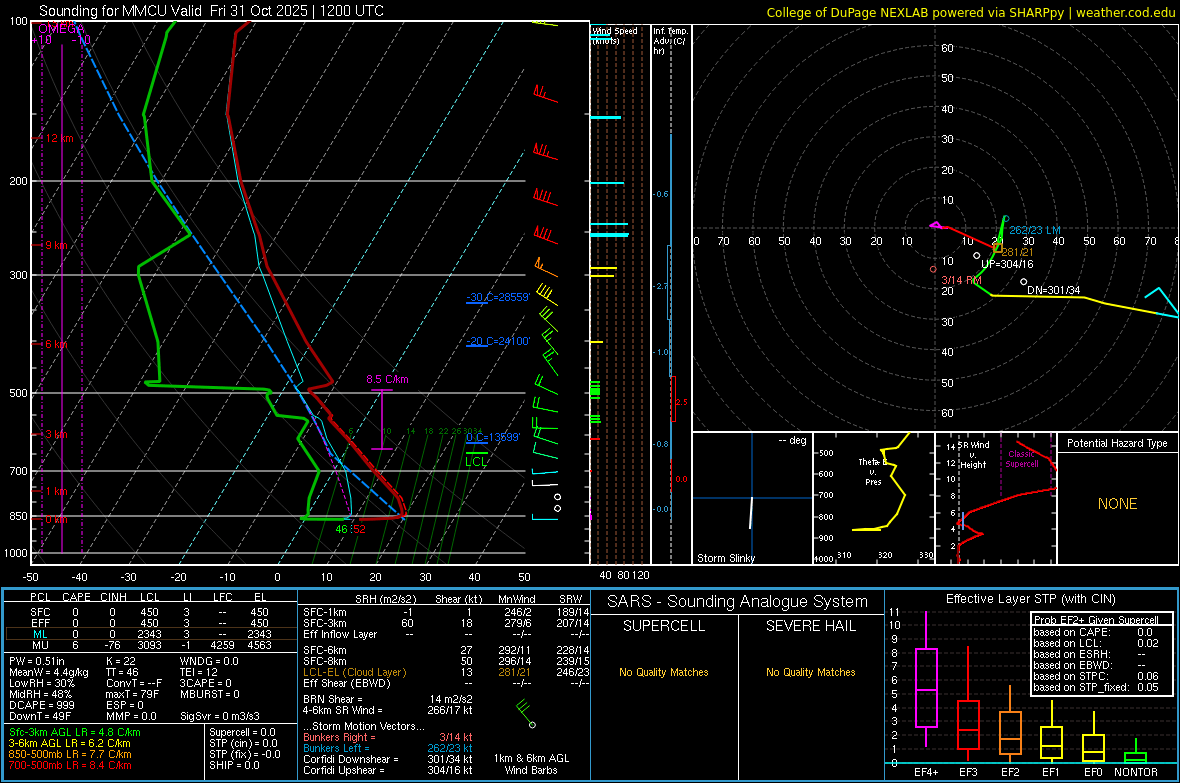Select the MU parcel row
1180x783 pixels.
pyautogui.click(x=151, y=645)
